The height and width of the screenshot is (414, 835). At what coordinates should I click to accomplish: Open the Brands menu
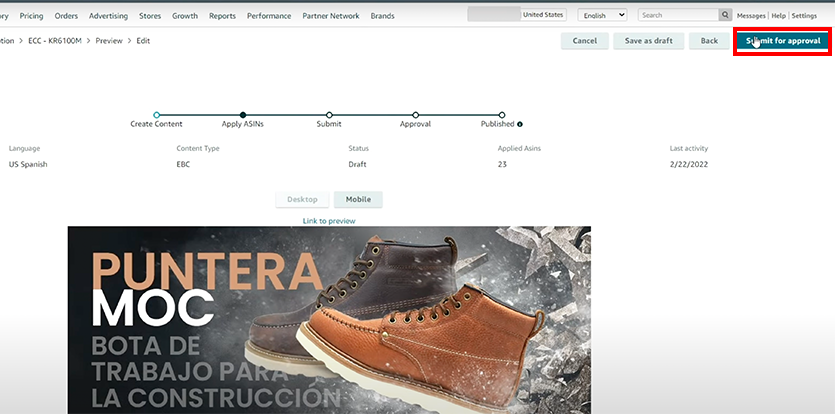point(382,16)
